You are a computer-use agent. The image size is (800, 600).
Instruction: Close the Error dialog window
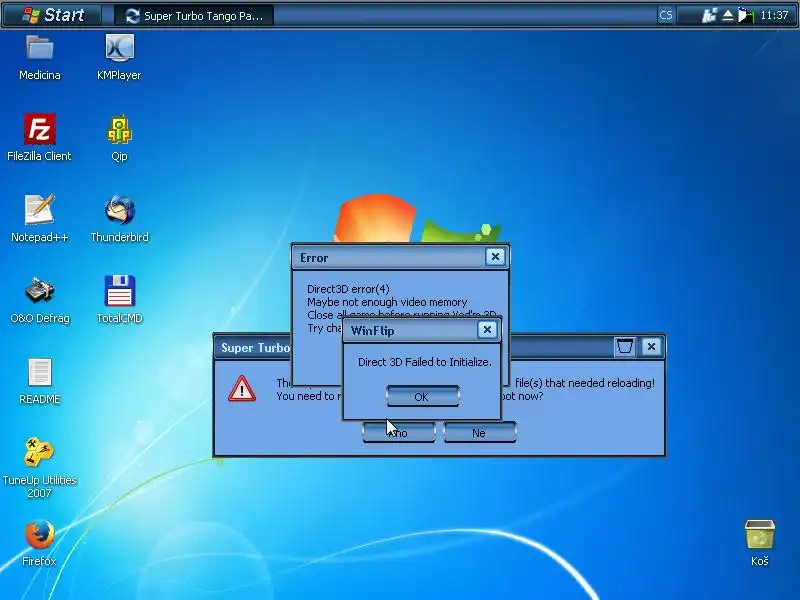pos(495,257)
